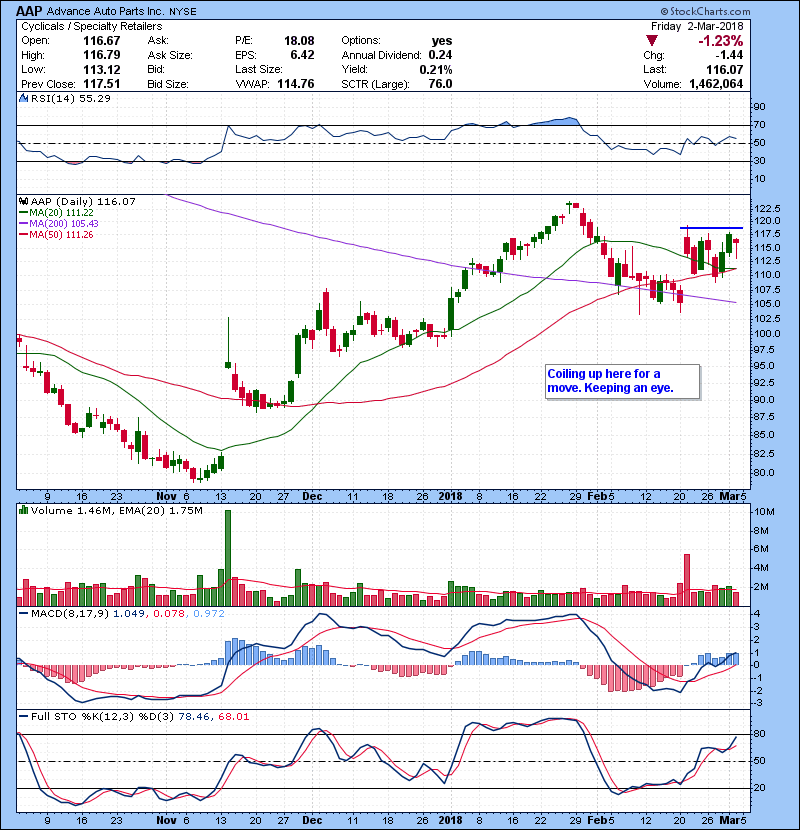800x830 pixels.
Task: Click the stochastic 20 axis label
Action: tap(760, 788)
